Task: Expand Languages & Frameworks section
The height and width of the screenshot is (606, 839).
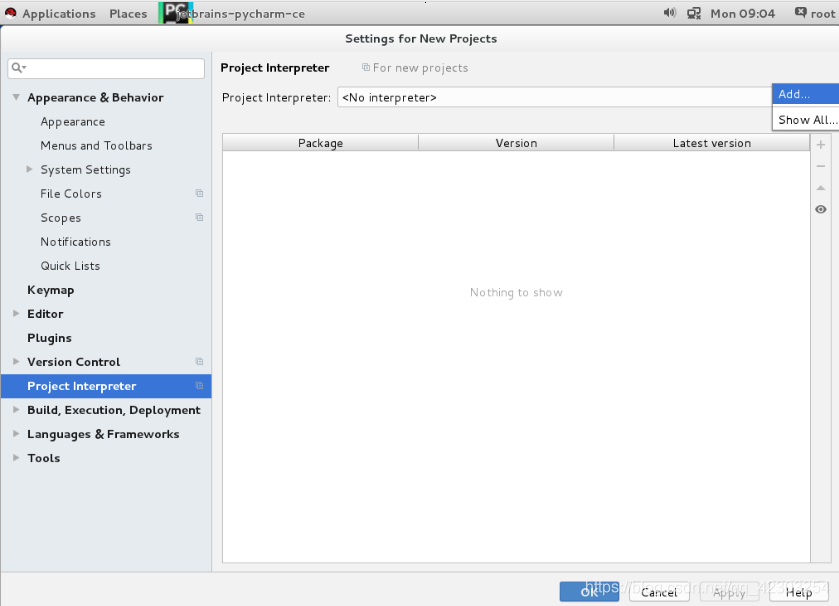Action: coord(16,434)
